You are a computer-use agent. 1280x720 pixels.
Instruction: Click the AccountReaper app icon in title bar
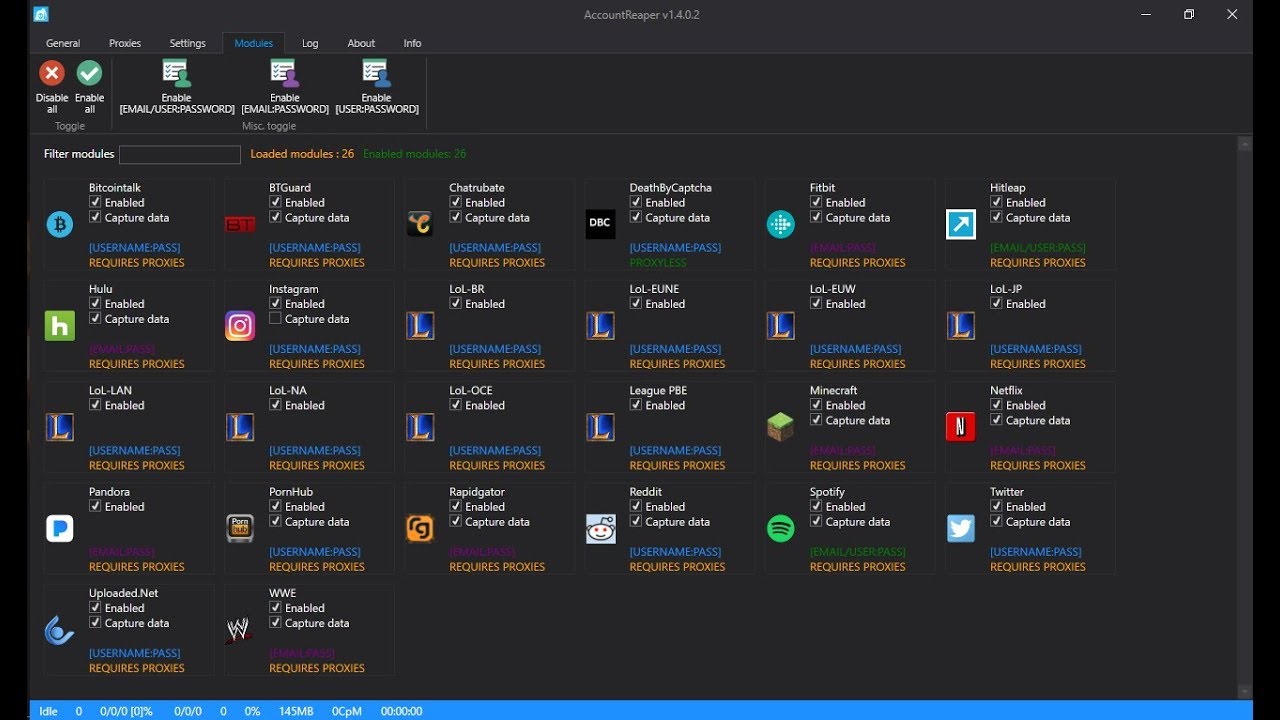pos(41,14)
